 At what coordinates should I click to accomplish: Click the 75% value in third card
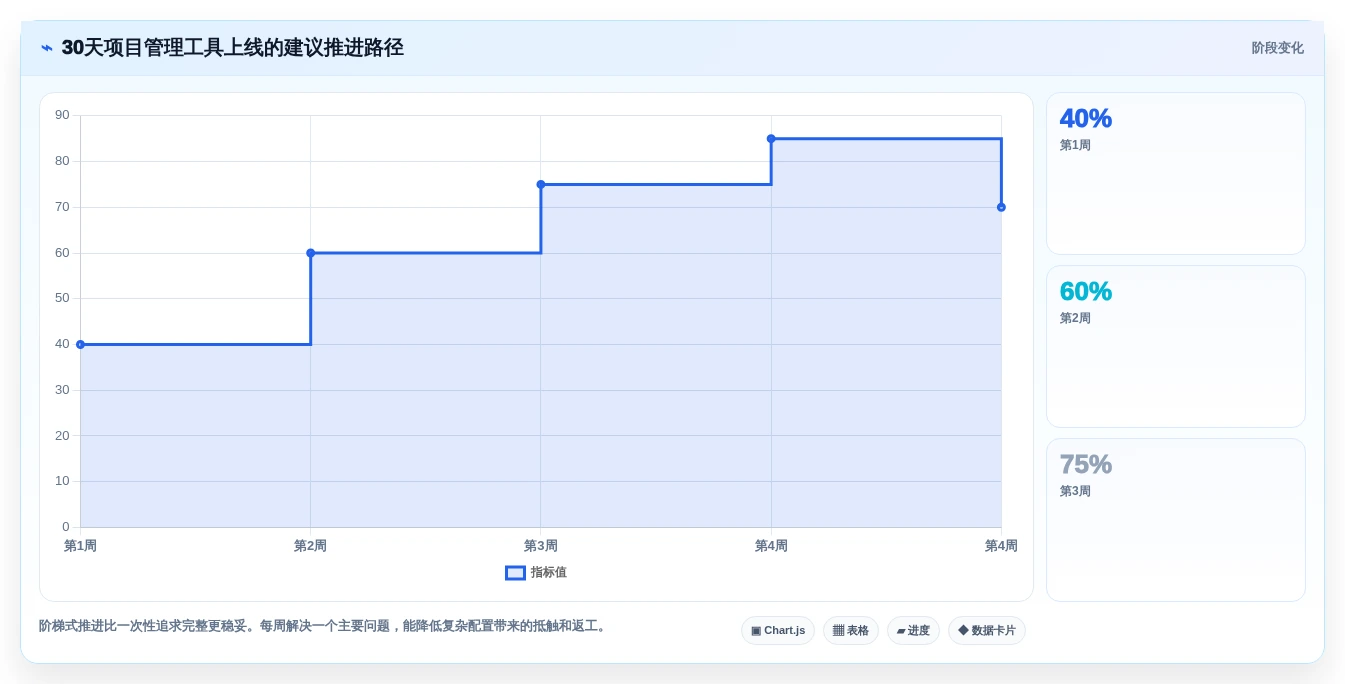tap(1086, 464)
